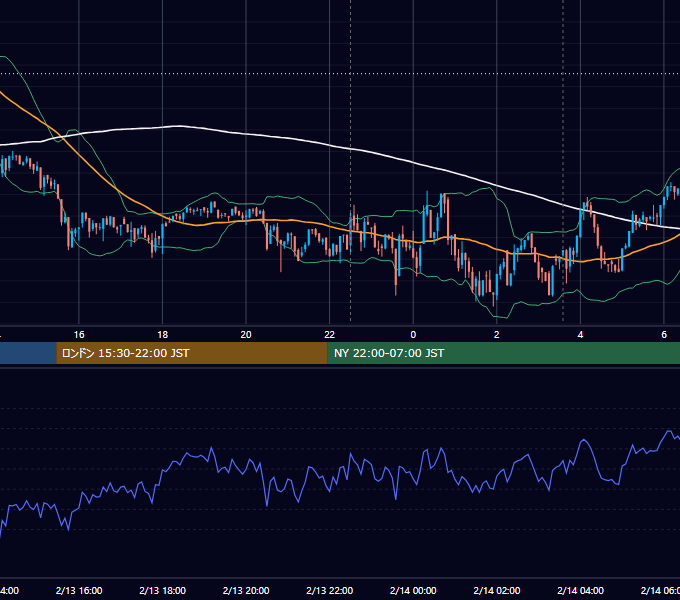Click the horizontal dotted price line

coord(340,73)
